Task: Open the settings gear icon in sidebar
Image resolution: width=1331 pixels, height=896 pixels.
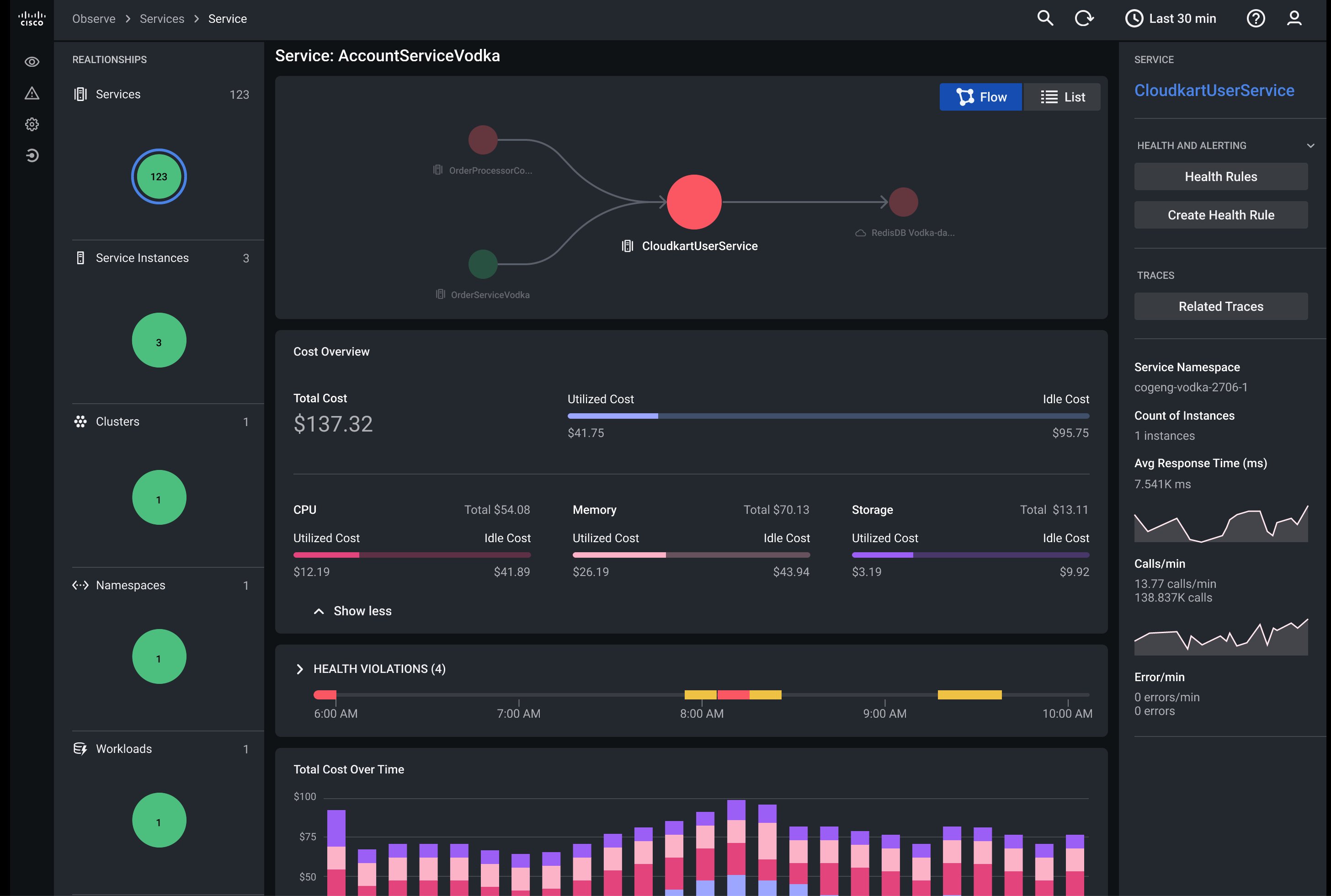Action: (x=32, y=124)
